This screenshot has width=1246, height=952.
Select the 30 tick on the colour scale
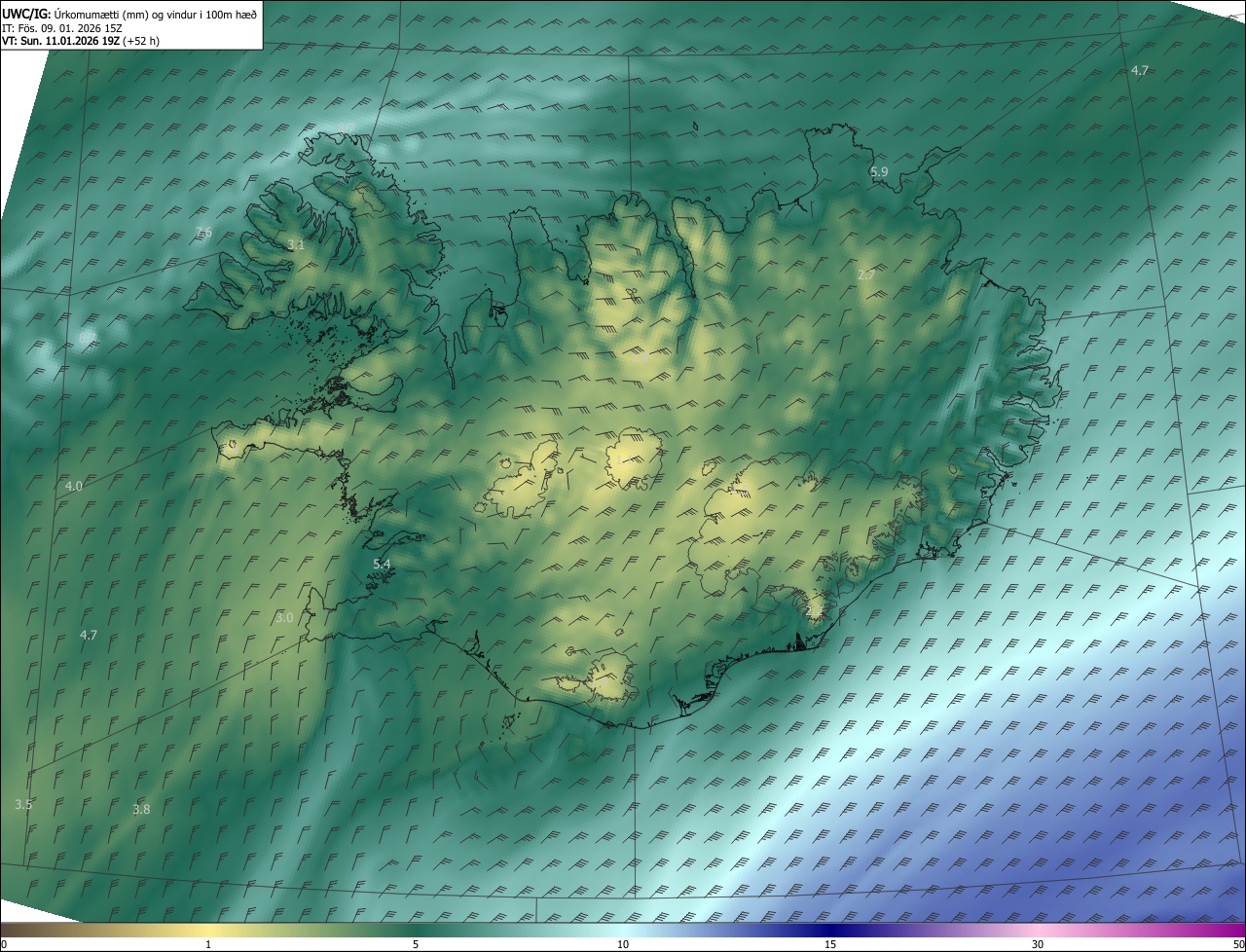[1038, 945]
